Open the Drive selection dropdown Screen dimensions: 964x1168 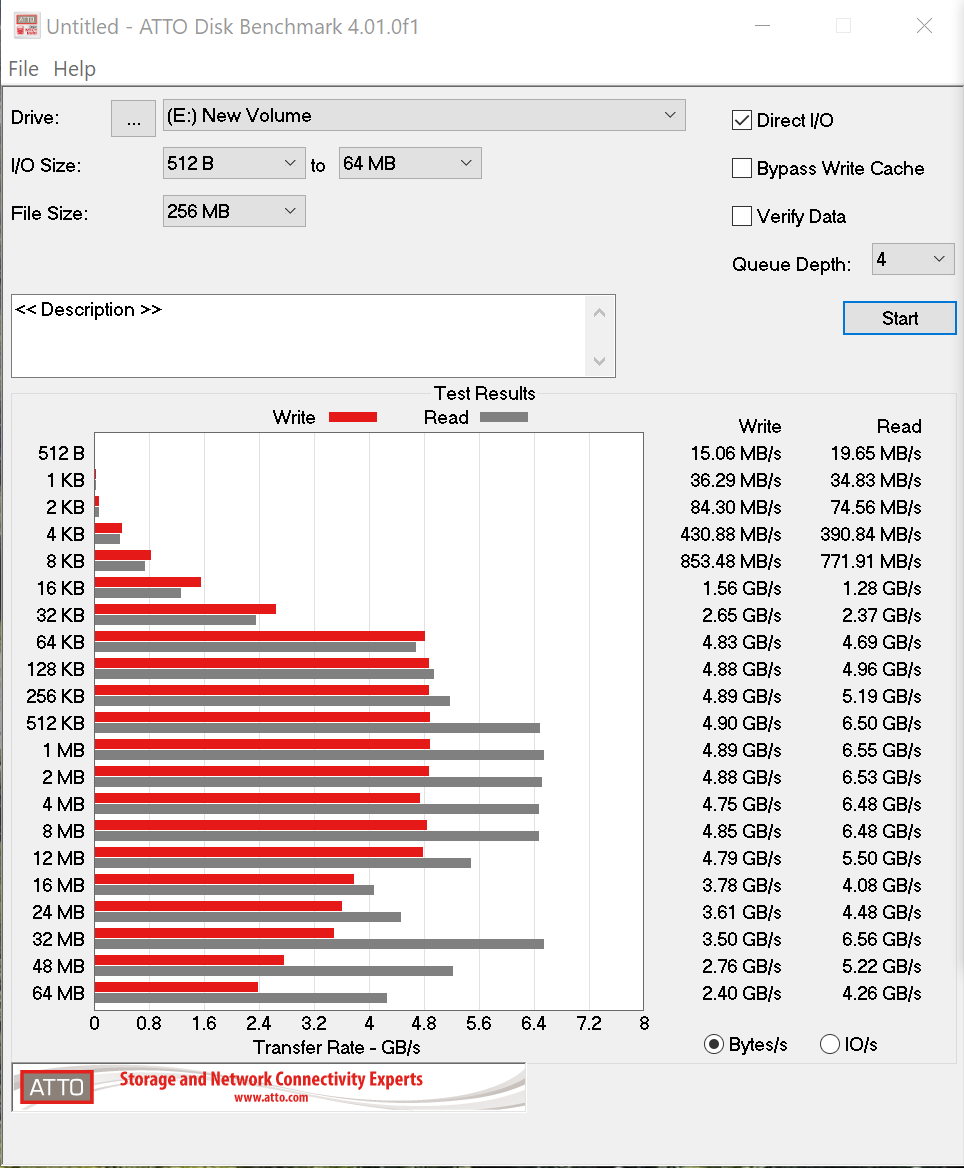[424, 116]
